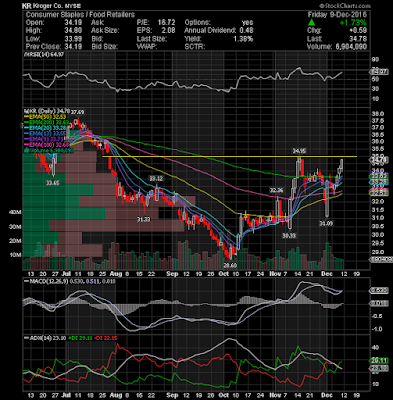
Task: Click the EPS value 2.08
Action: [x=168, y=31]
